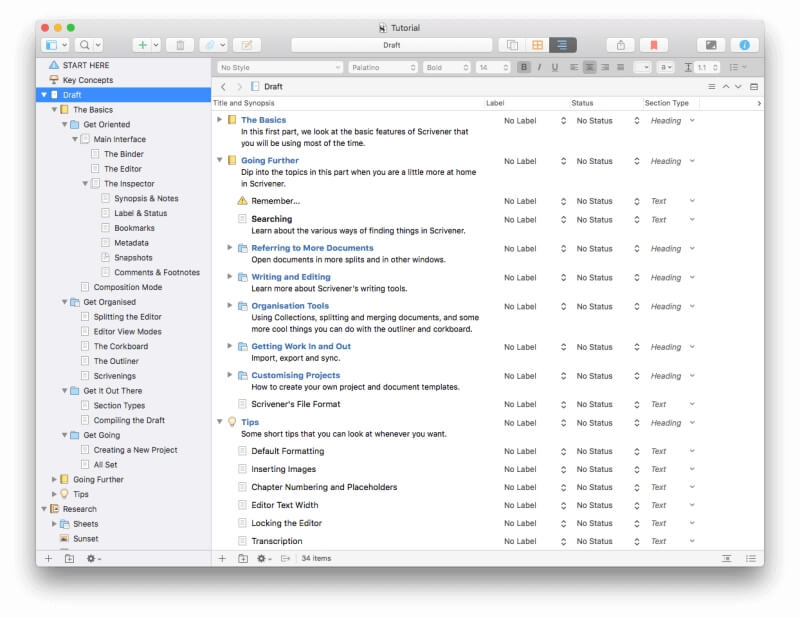Open the No Style paragraph style dropdown
This screenshot has width=800, height=618.
tap(280, 67)
